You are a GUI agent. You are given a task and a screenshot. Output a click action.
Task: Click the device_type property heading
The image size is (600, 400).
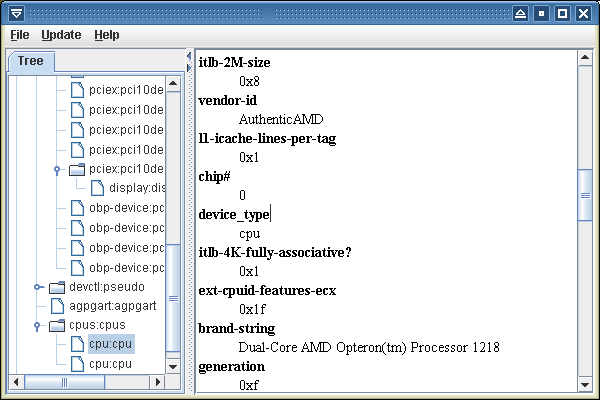(x=234, y=215)
